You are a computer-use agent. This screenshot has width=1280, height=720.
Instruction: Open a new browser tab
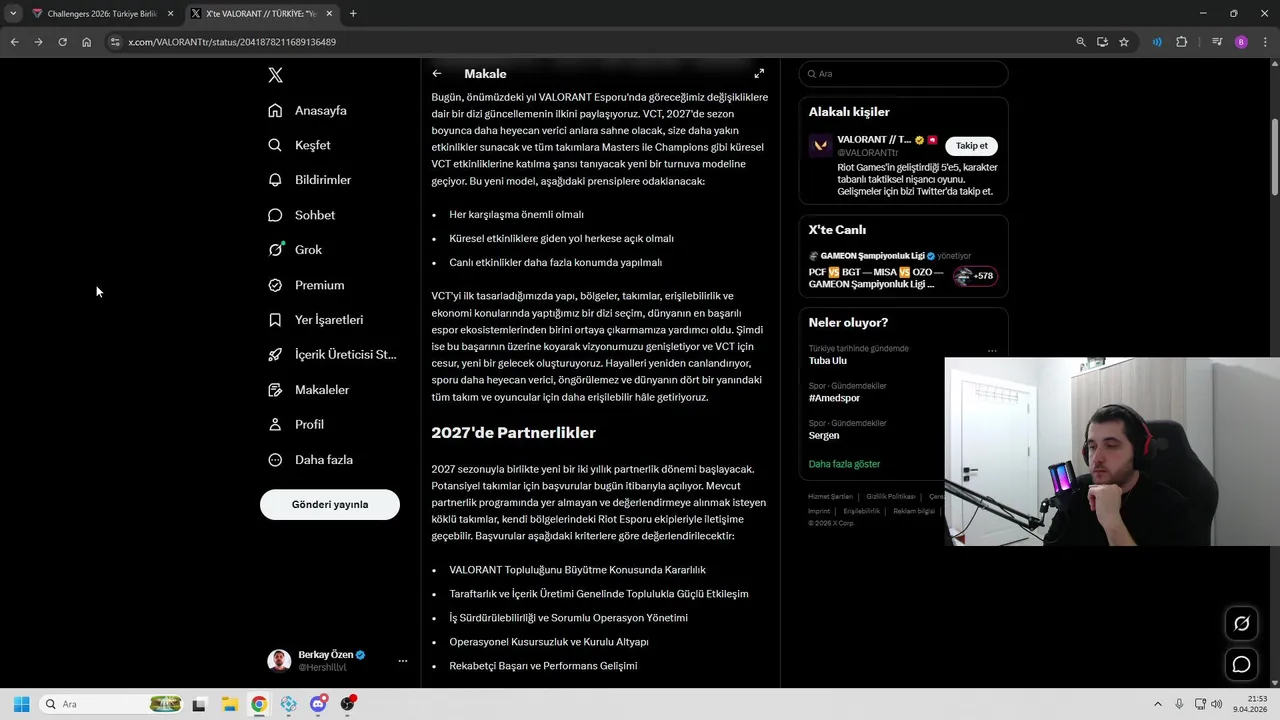(353, 14)
